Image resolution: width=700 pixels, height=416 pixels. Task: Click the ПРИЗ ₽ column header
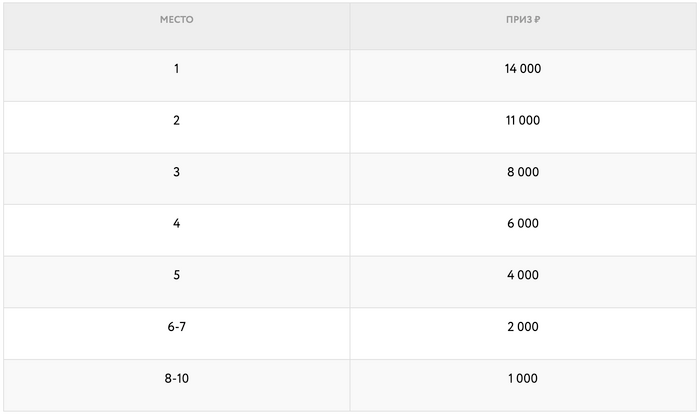point(520,20)
